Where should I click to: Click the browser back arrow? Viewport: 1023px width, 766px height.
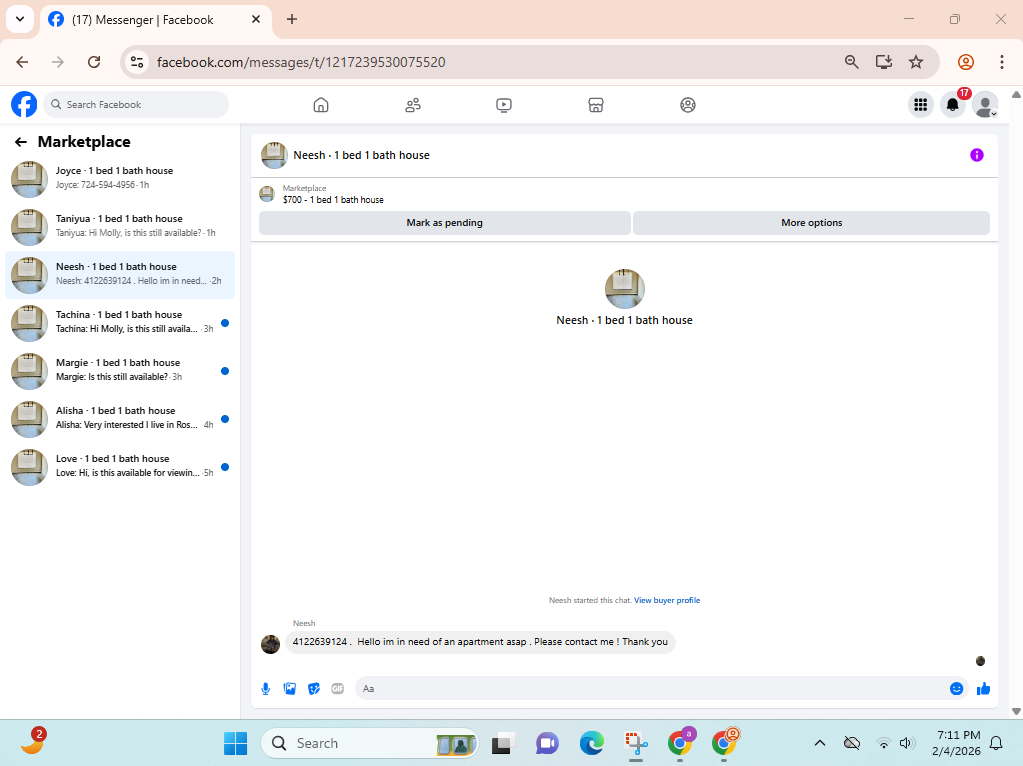coord(22,62)
